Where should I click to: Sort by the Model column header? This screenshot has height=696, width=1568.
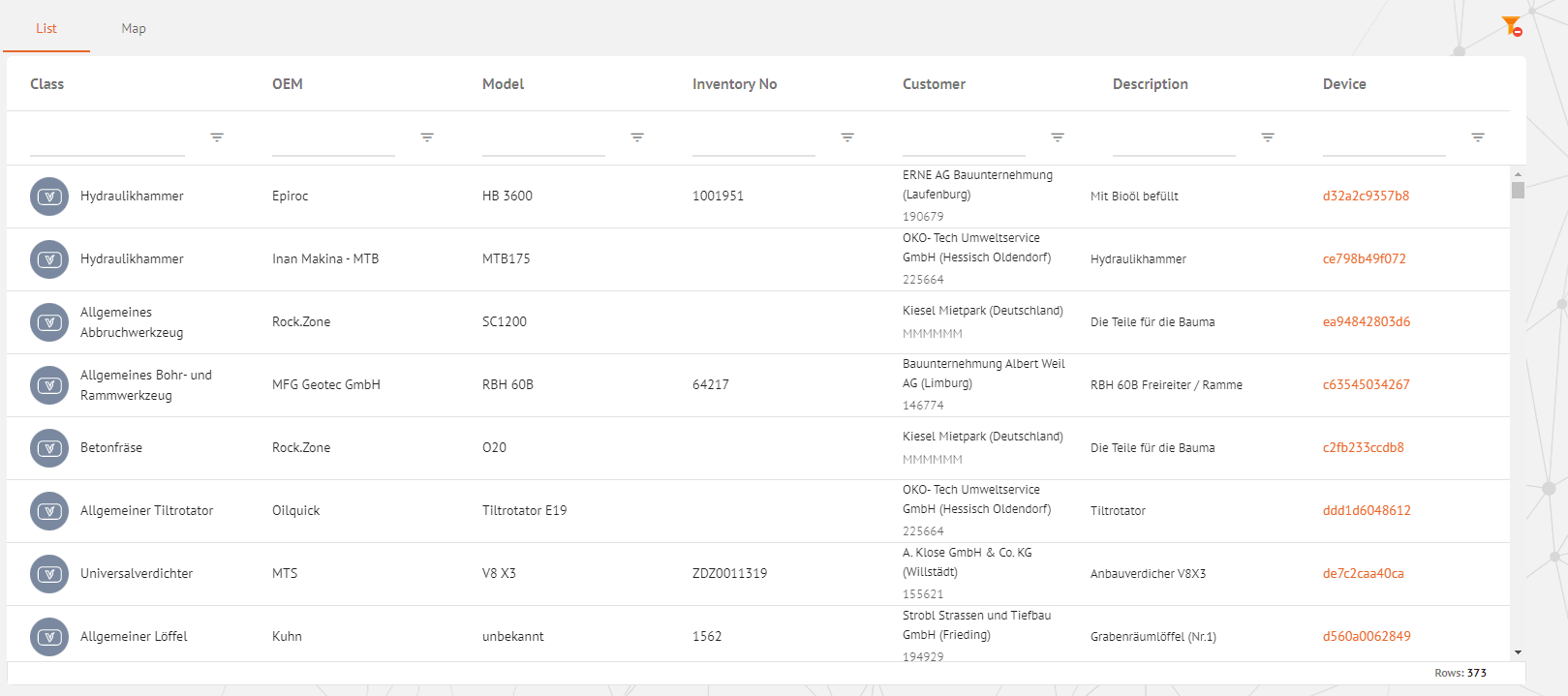point(503,84)
